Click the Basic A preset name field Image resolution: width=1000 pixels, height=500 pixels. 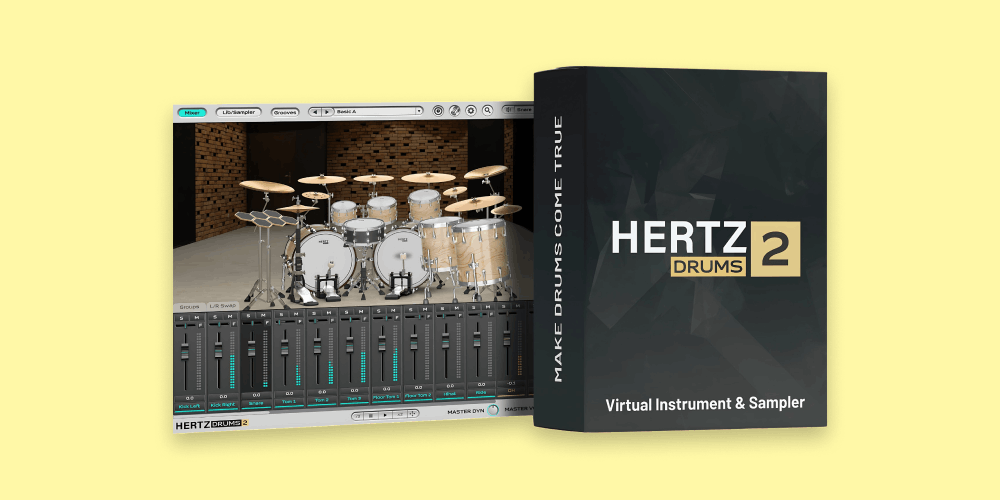[x=375, y=111]
